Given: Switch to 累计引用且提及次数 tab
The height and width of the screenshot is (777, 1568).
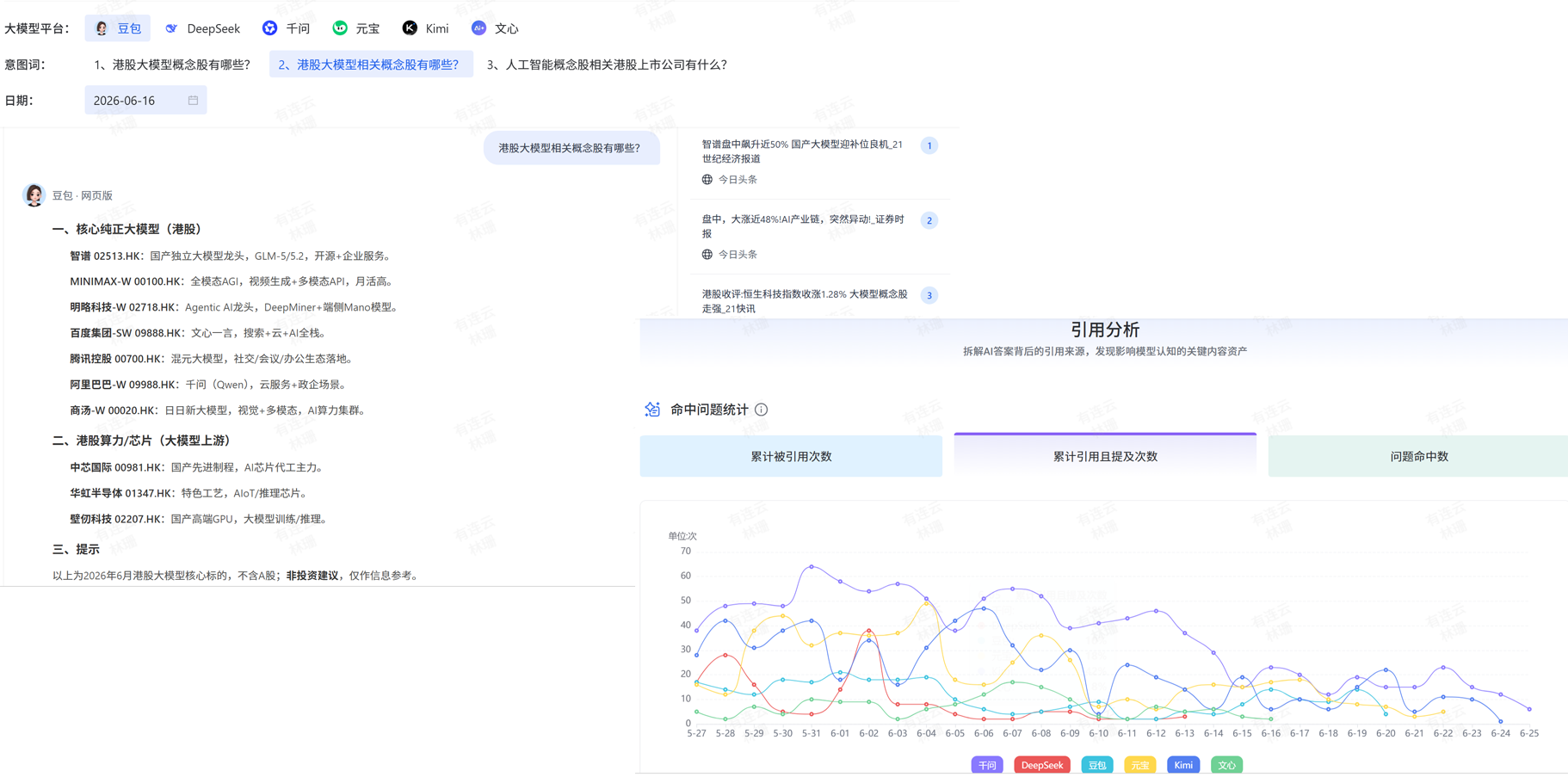Looking at the screenshot, I should coord(1105,455).
